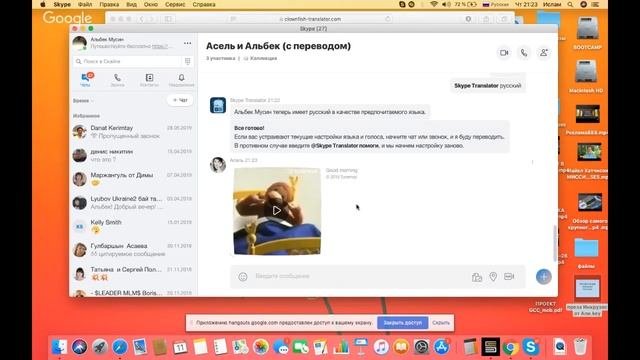
Task: Open the Music app in the dock
Action: coord(381,347)
